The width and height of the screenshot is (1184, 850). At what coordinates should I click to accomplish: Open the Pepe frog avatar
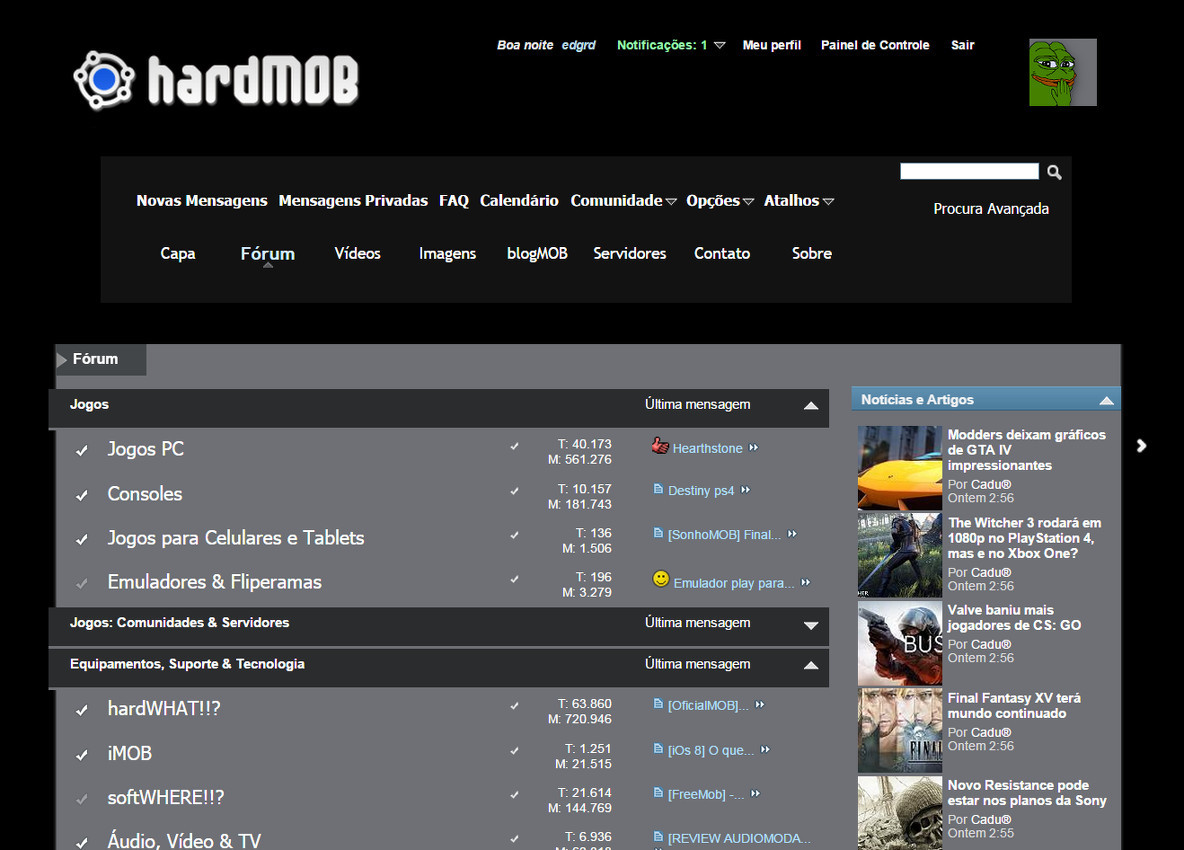1062,72
